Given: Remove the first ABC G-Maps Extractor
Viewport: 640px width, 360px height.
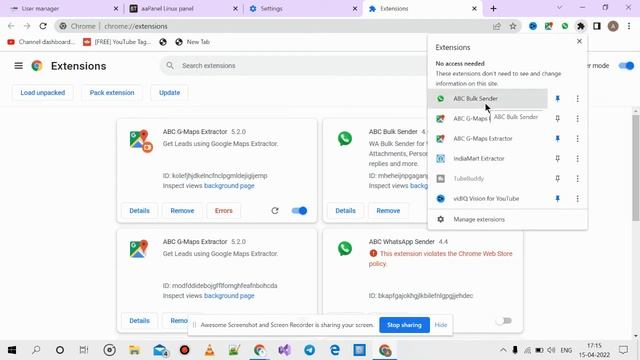Looking at the screenshot, I should 182,211.
